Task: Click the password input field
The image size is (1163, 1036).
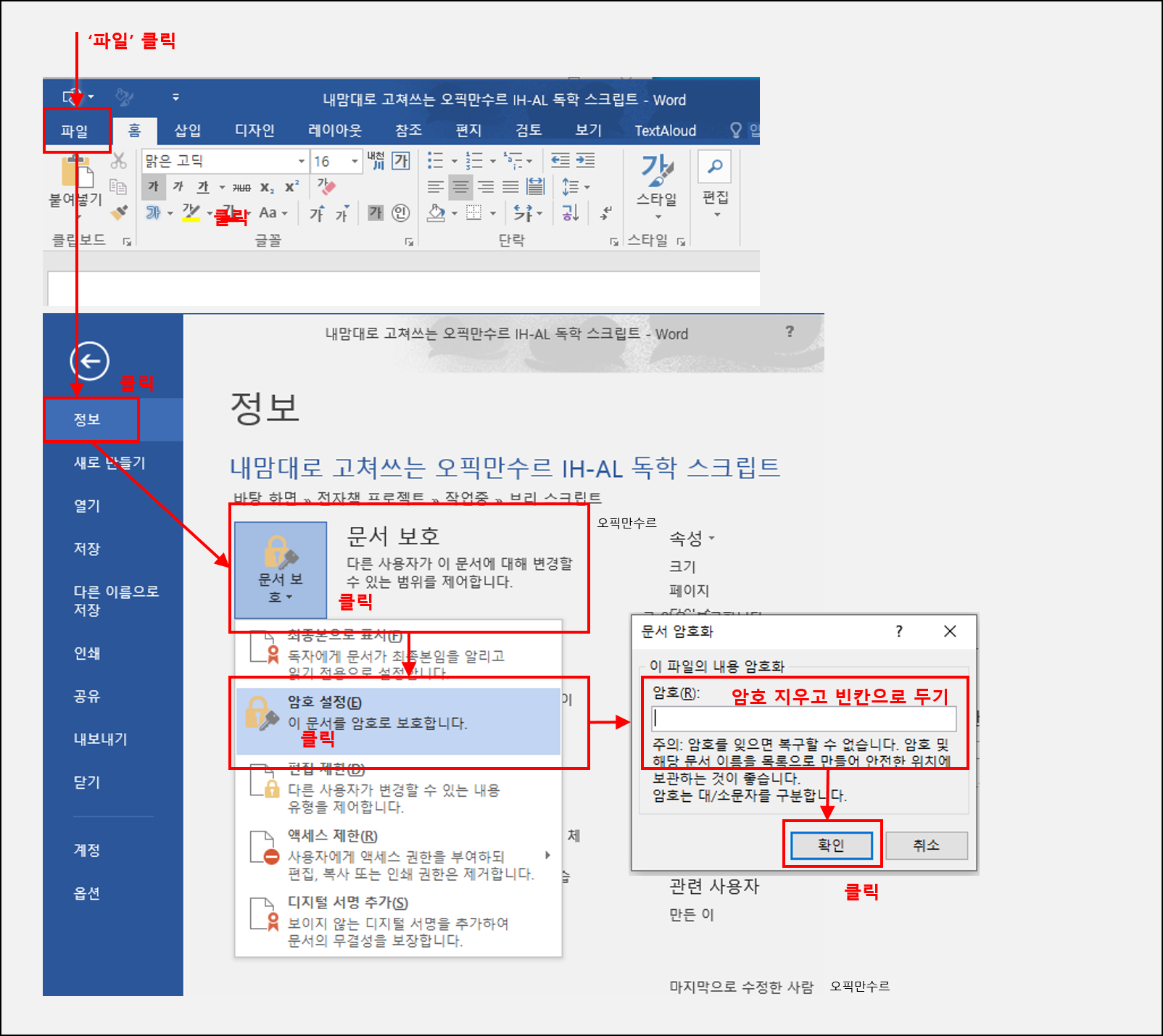Action: click(x=803, y=718)
